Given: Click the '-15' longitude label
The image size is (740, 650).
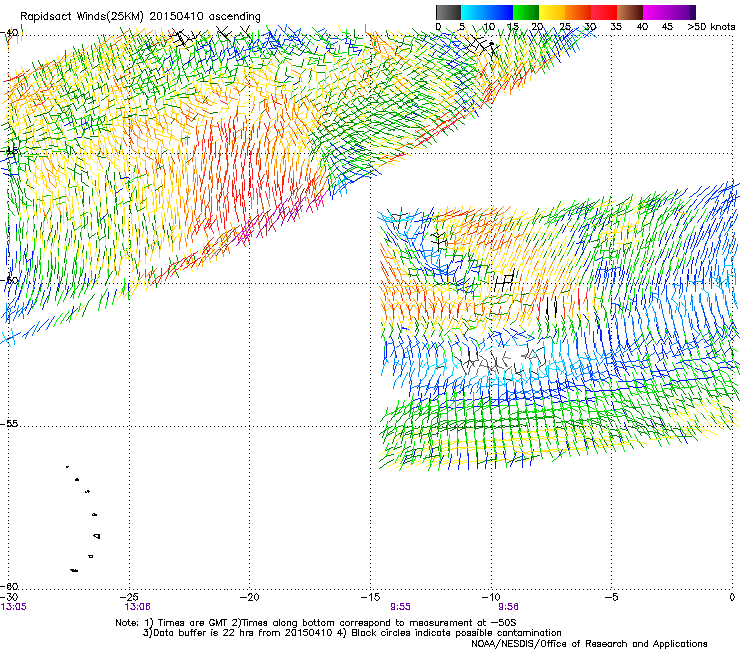Looking at the screenshot, I should point(370,598).
